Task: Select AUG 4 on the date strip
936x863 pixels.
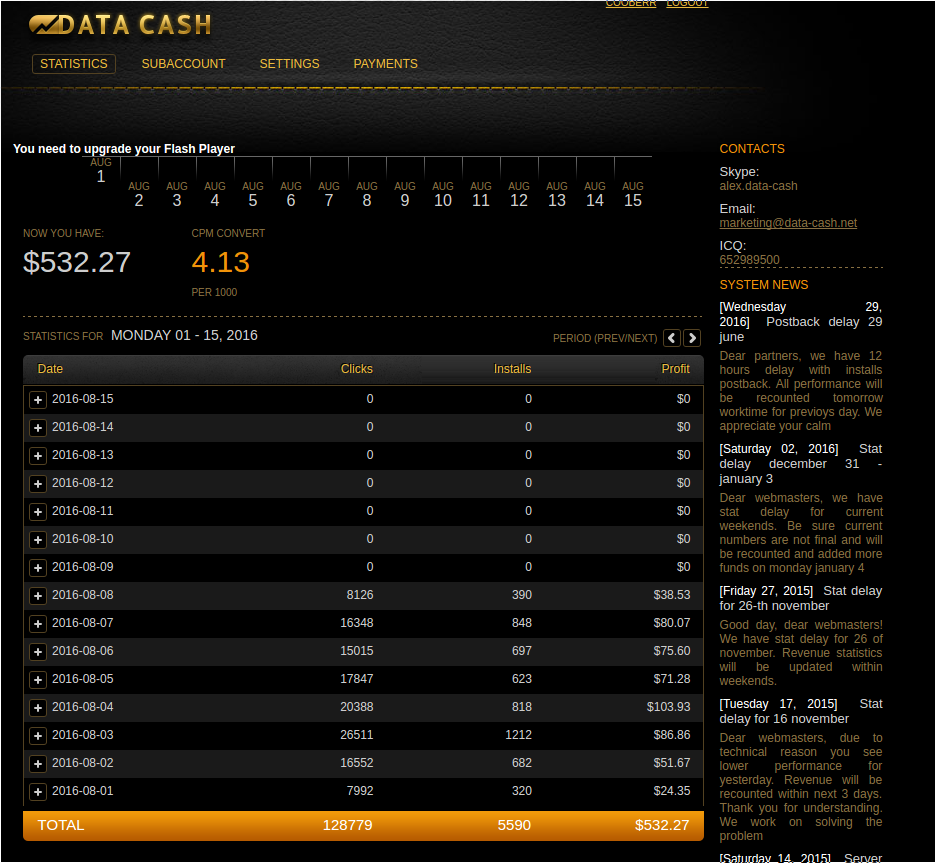Action: (215, 195)
